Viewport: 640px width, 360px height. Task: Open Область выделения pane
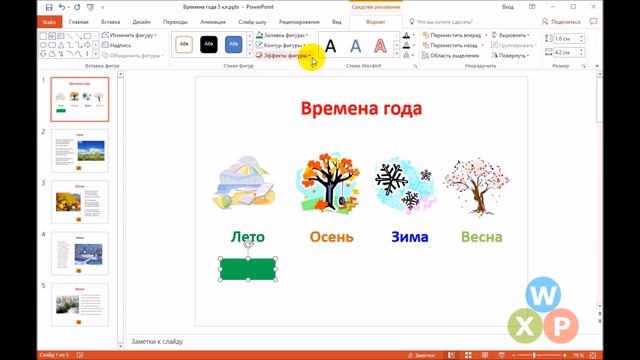[x=451, y=56]
